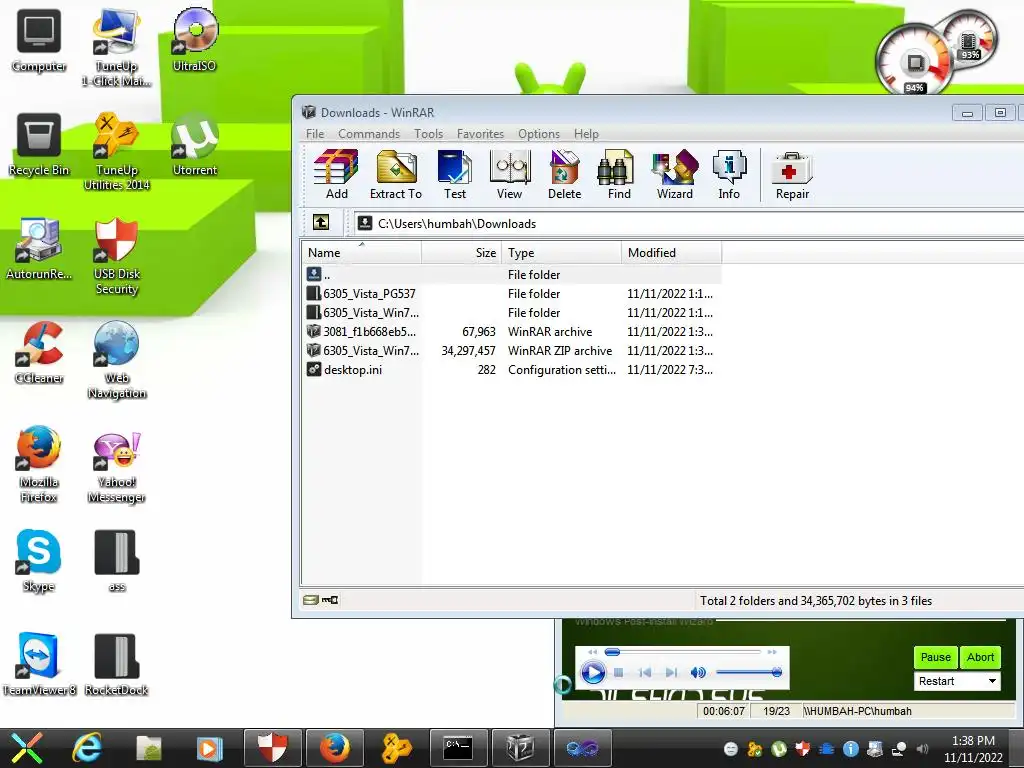Select the 6305_Vista_PG537 folder row

pyautogui.click(x=513, y=293)
